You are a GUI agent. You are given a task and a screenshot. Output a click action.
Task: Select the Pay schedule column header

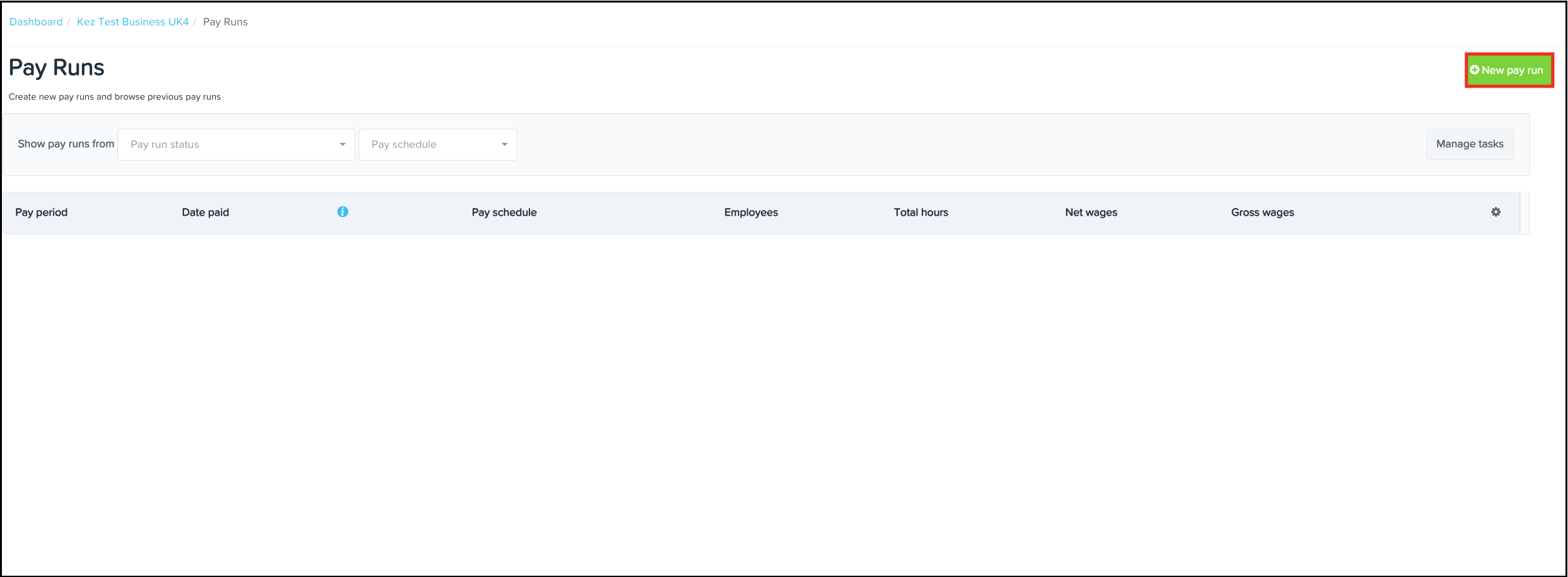click(504, 213)
